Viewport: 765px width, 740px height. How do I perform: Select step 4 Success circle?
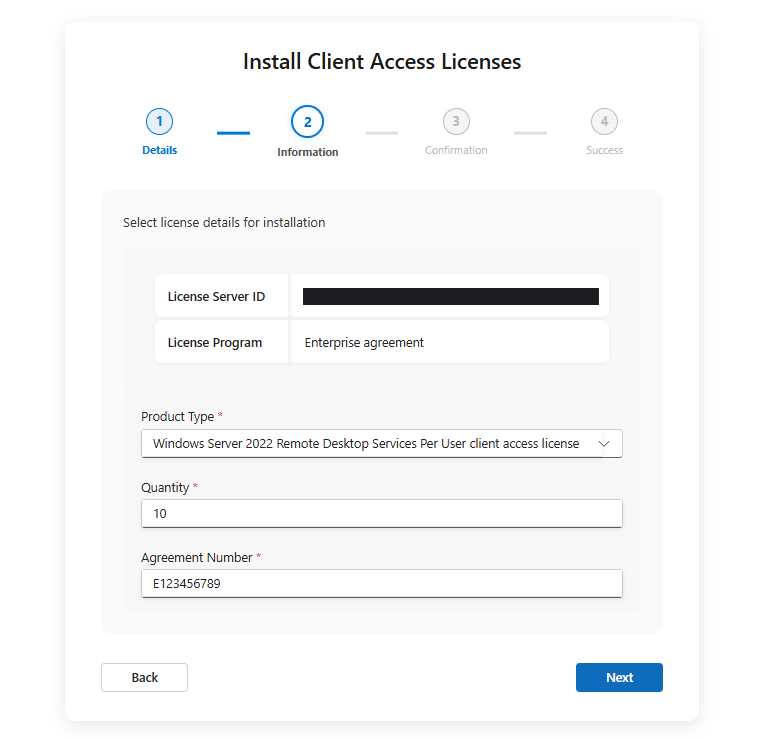[604, 121]
